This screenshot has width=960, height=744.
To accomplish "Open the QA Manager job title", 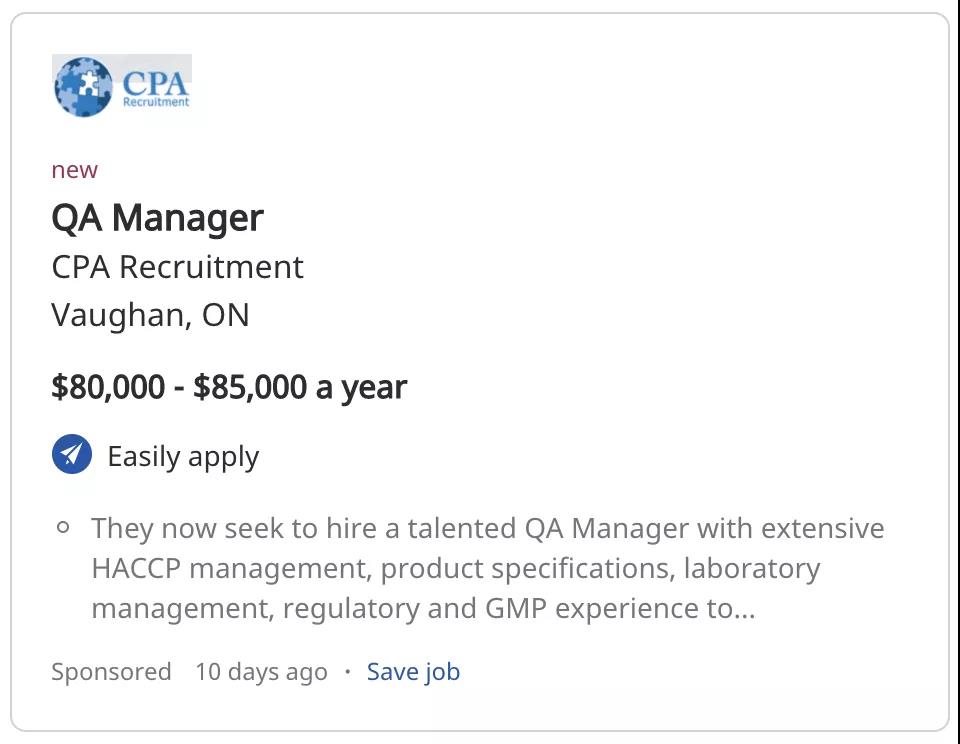I will (x=157, y=218).
